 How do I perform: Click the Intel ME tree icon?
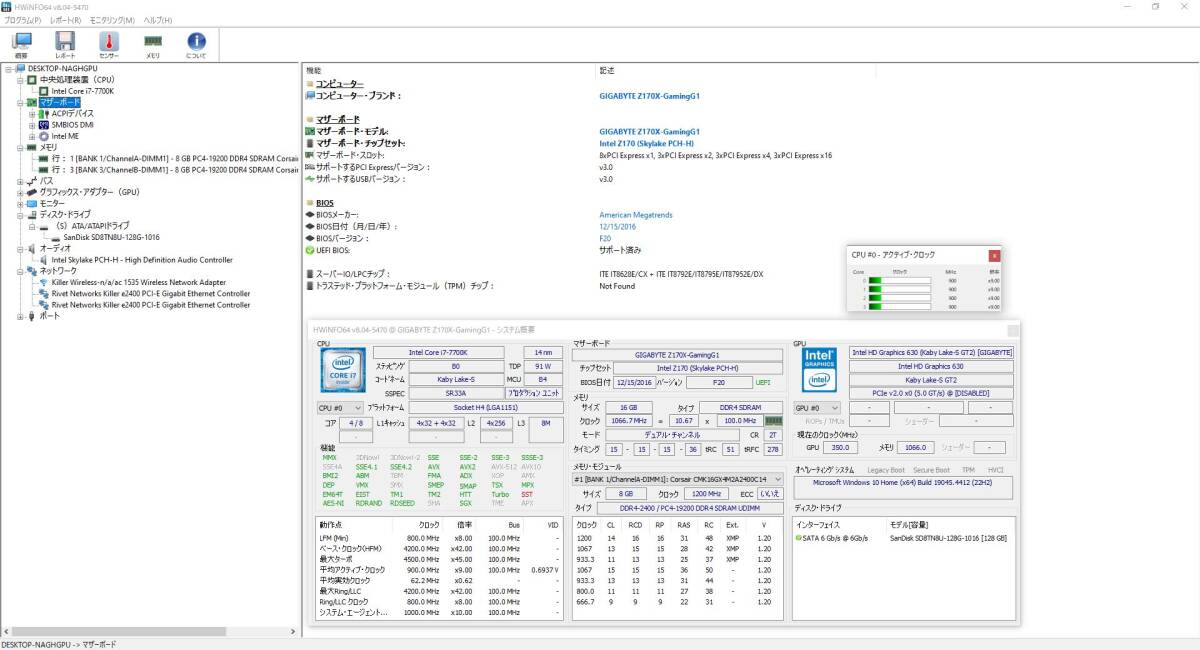point(44,136)
